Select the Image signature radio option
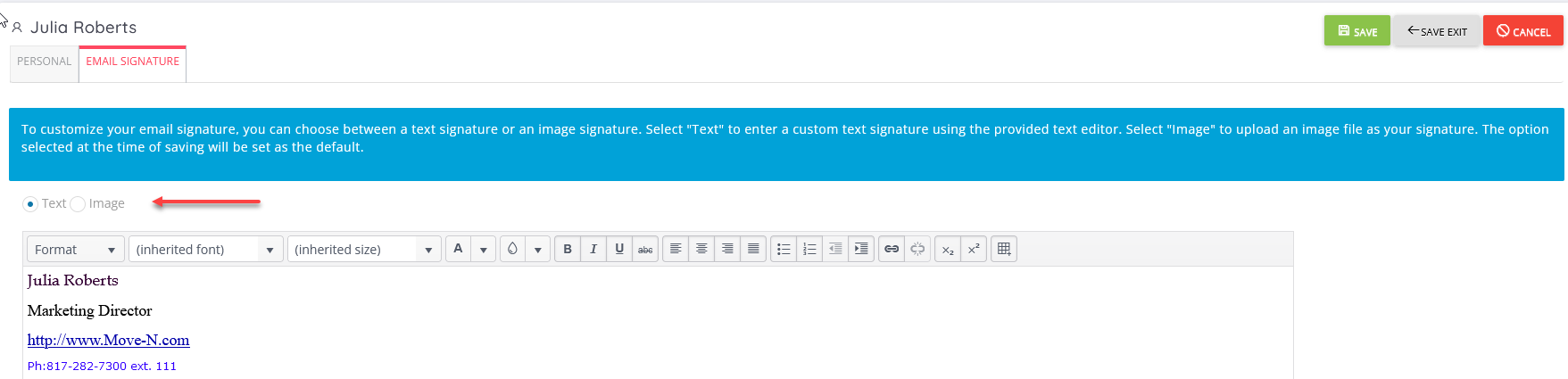 pyautogui.click(x=78, y=204)
